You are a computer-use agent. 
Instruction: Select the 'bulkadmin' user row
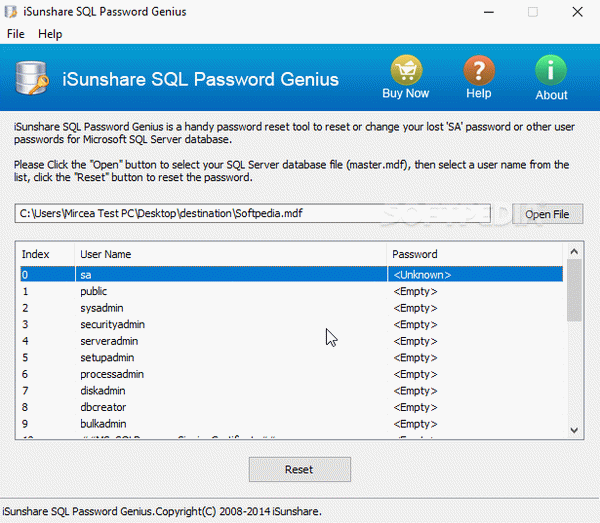point(292,424)
